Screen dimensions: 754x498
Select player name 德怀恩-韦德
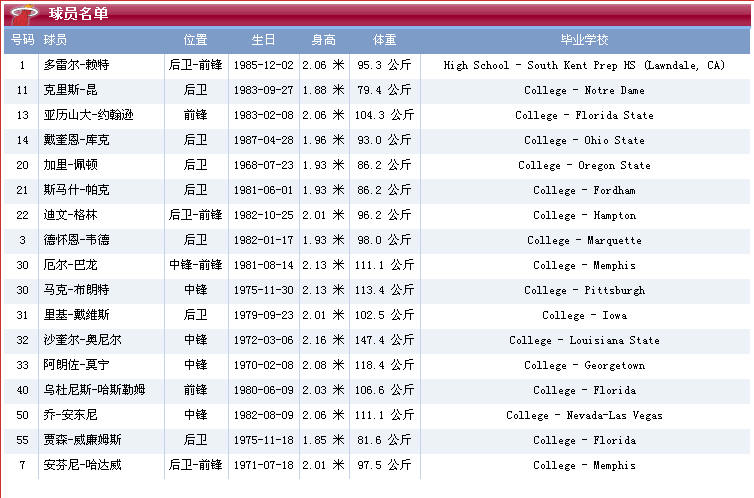(76, 240)
